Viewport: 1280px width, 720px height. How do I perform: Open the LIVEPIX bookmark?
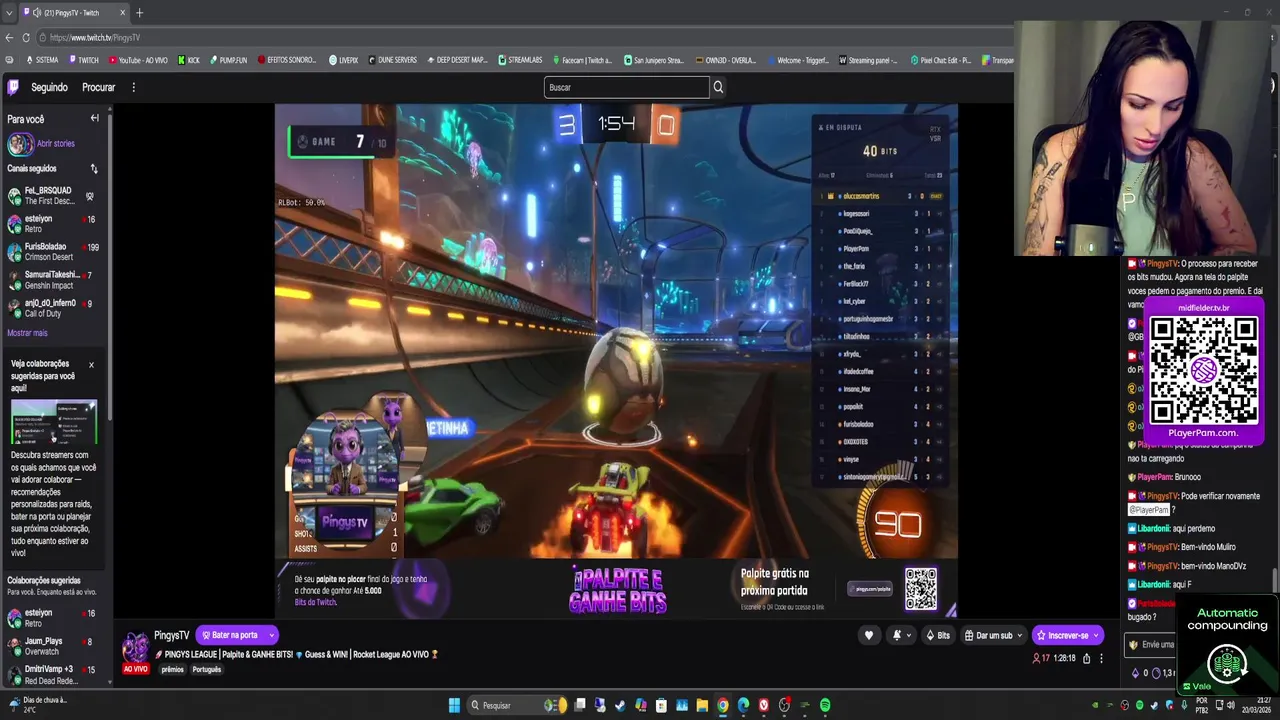(343, 60)
